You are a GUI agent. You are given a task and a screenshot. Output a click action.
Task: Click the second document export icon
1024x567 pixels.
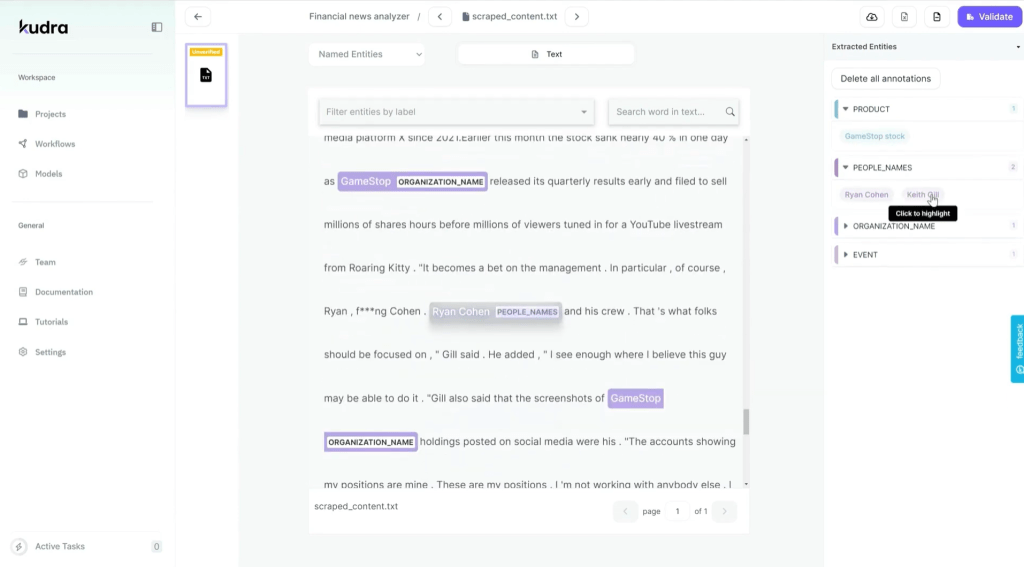(x=937, y=17)
